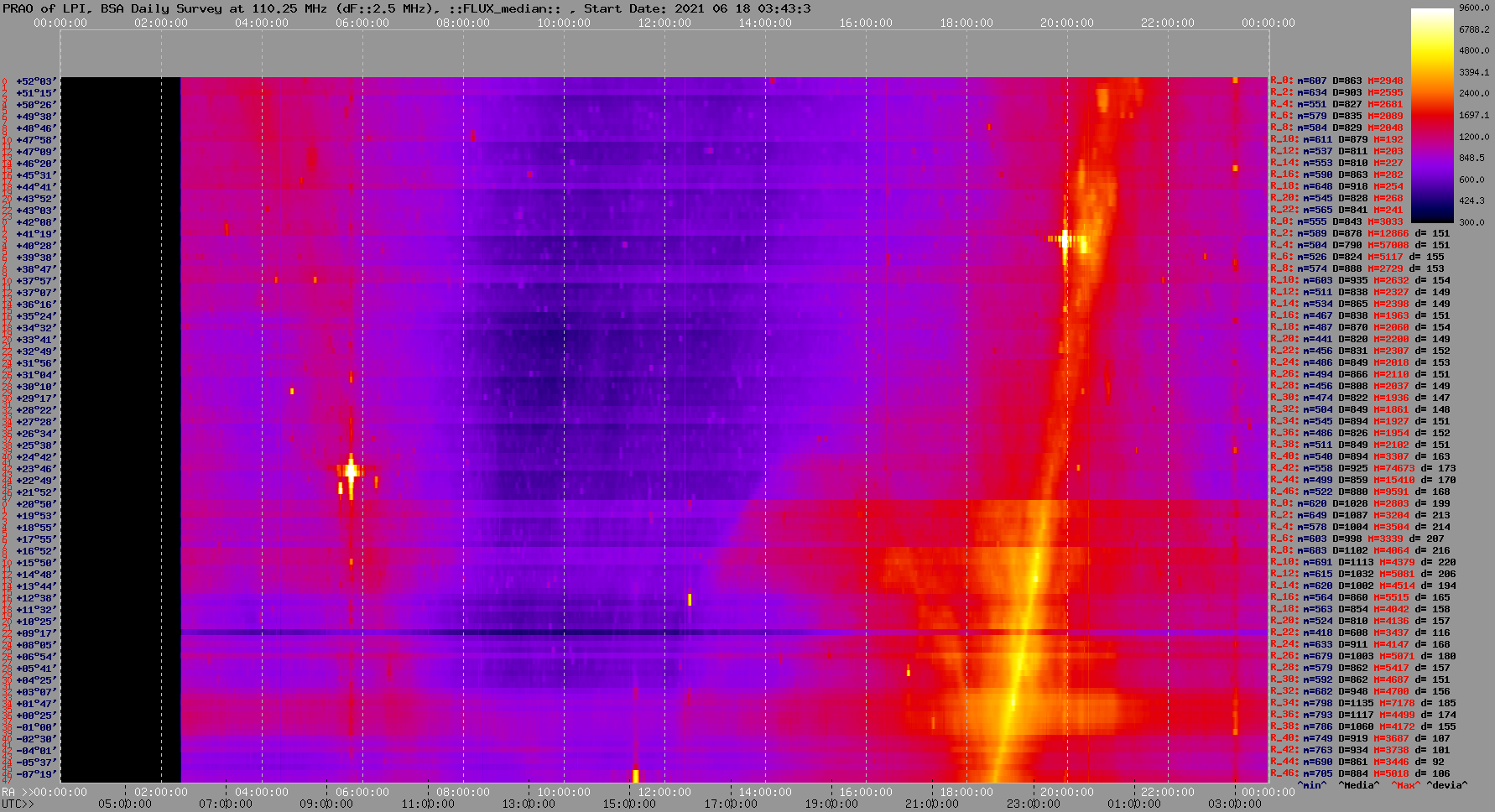Click the UTC 17:00:00 tick label
This screenshot has width=1495, height=812.
pyautogui.click(x=730, y=804)
